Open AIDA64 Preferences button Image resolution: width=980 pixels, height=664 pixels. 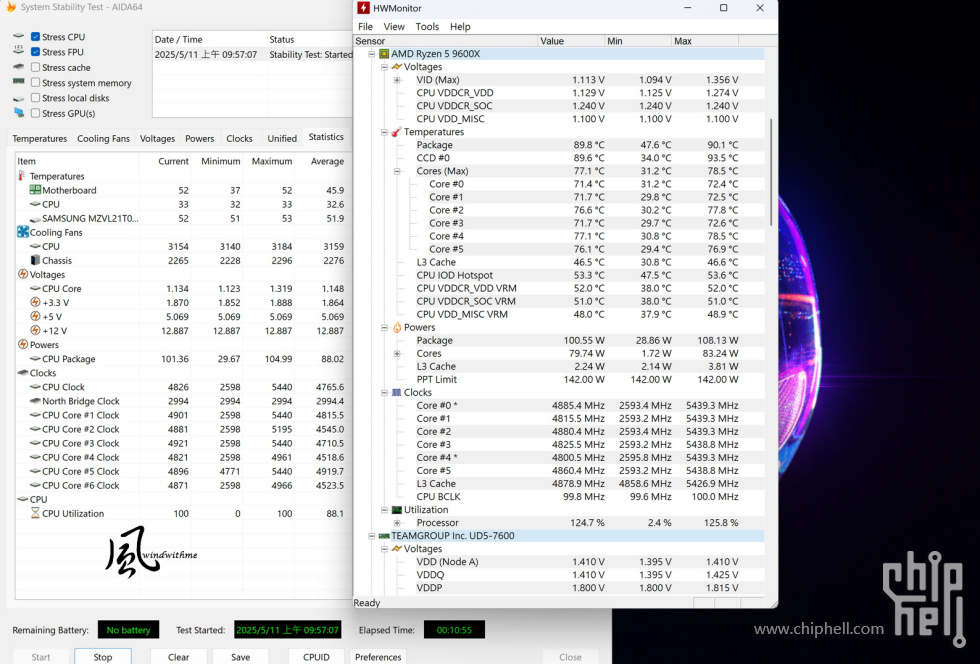[378, 656]
